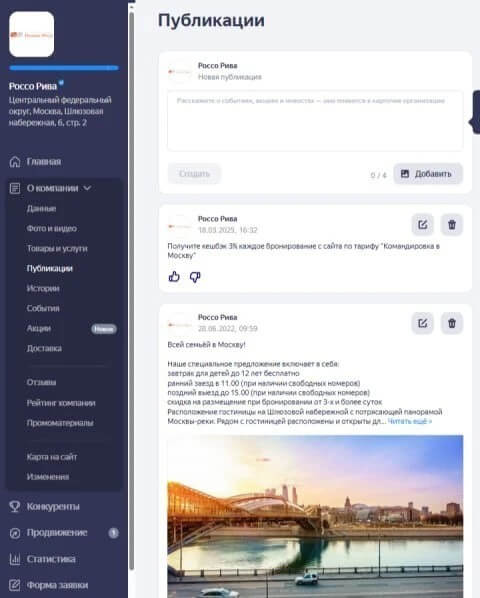Expand the post with the Читать ещё link

[410, 421]
